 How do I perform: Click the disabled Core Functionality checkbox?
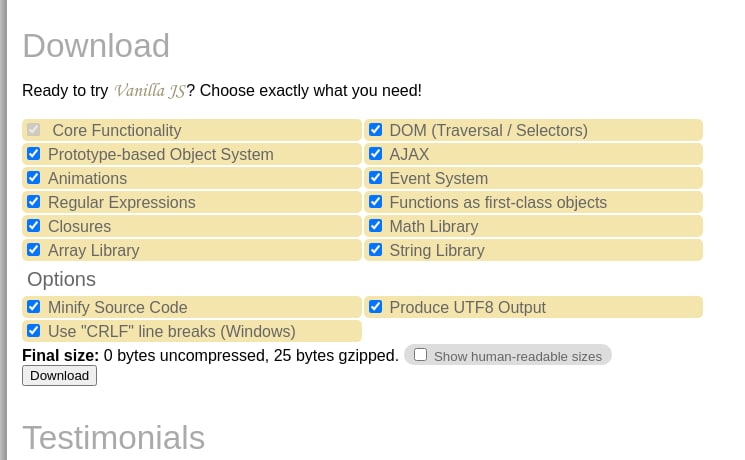(x=34, y=130)
